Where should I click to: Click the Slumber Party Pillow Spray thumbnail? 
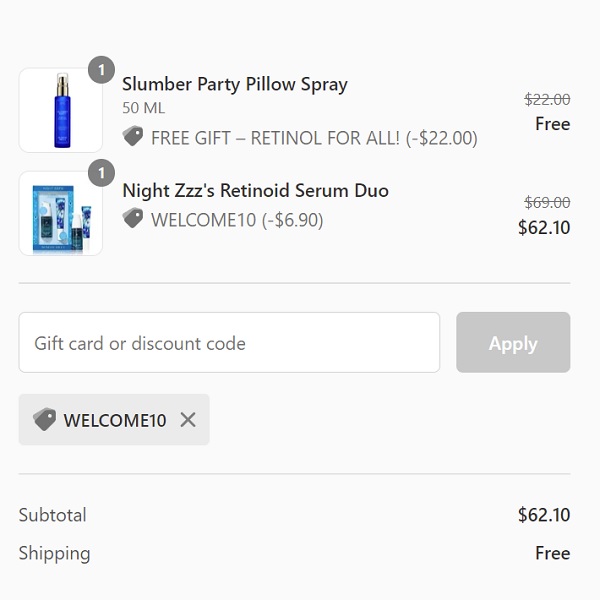click(x=60, y=110)
